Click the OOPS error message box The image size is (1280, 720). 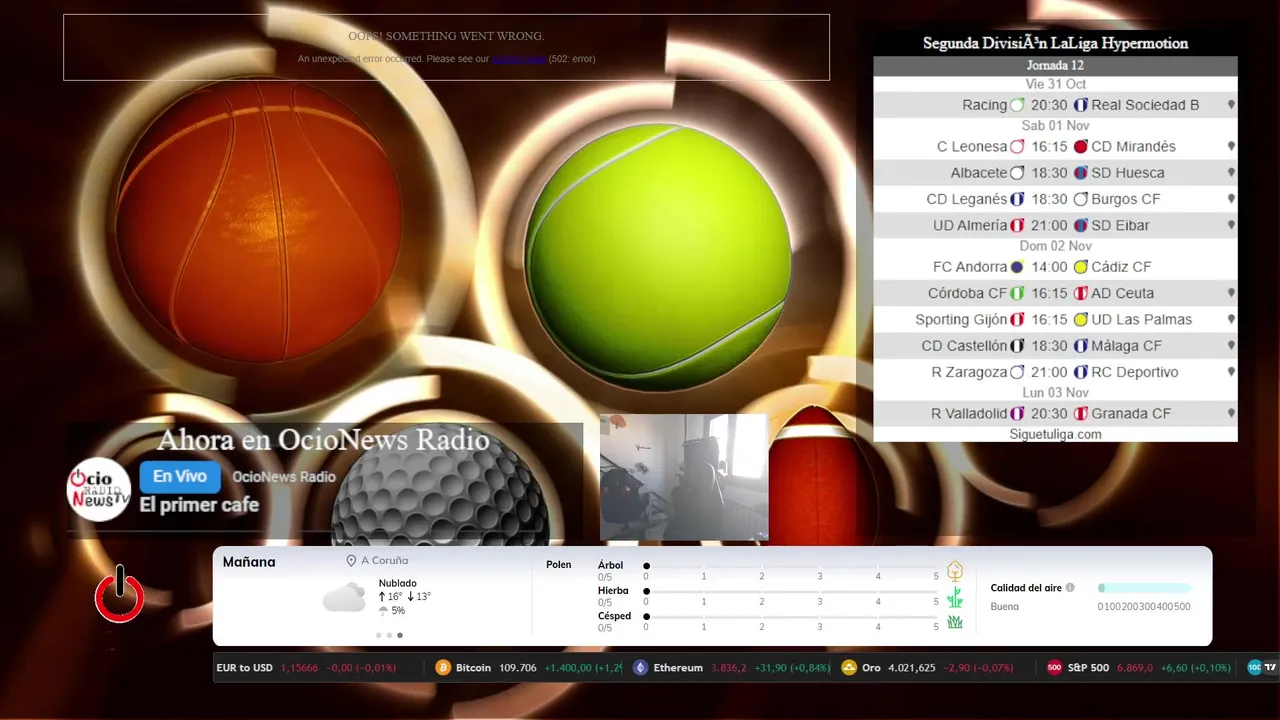pyautogui.click(x=446, y=47)
